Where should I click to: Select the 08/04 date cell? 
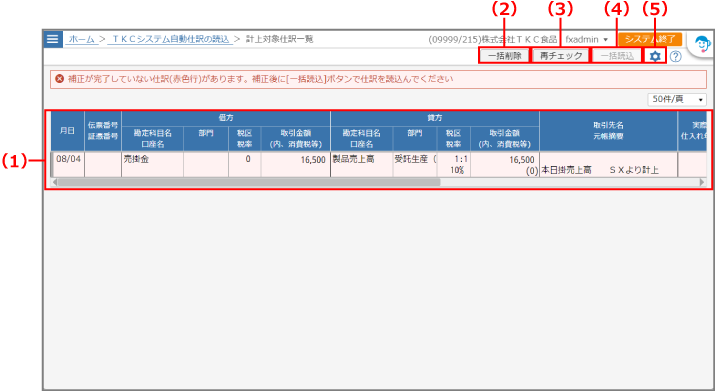point(68,164)
